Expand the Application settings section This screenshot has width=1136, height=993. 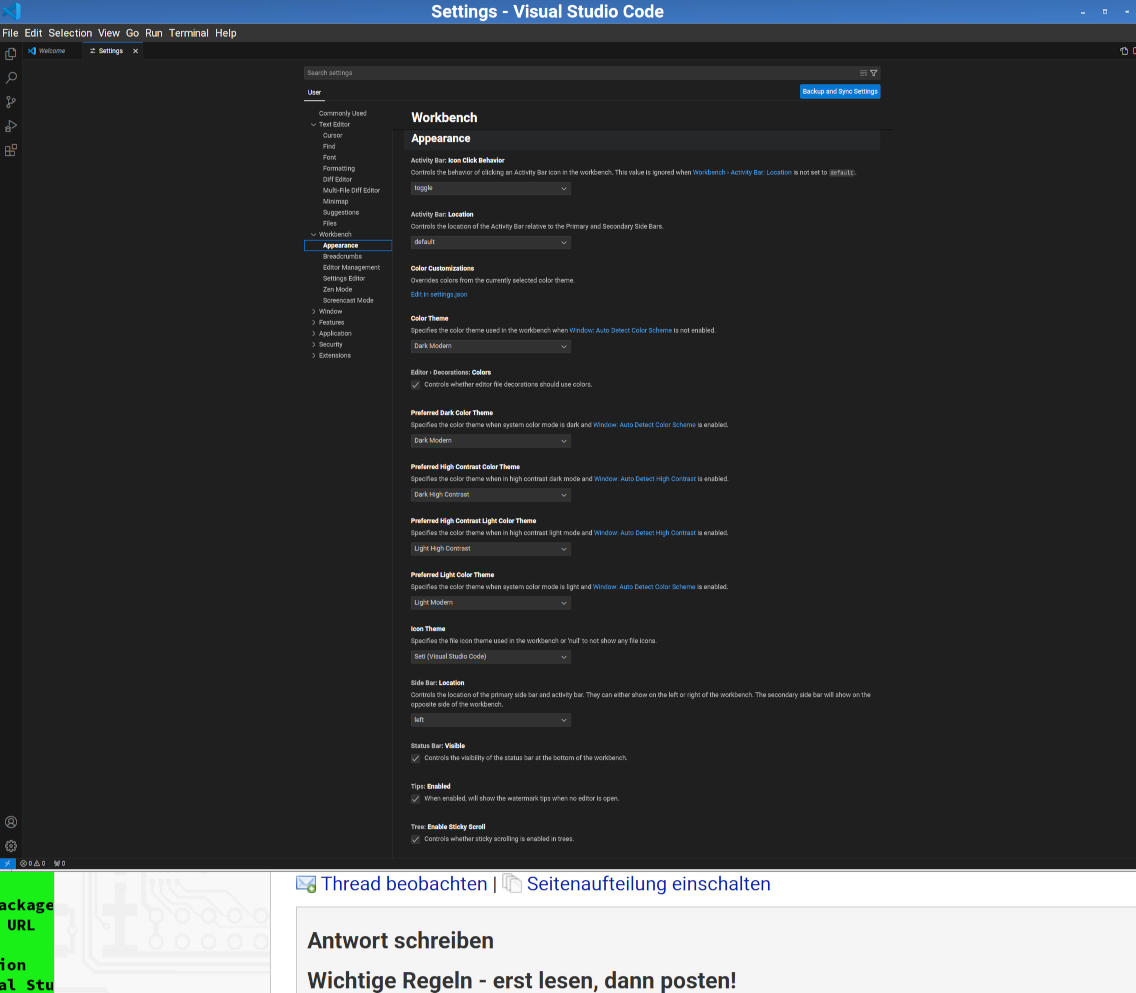pos(314,334)
